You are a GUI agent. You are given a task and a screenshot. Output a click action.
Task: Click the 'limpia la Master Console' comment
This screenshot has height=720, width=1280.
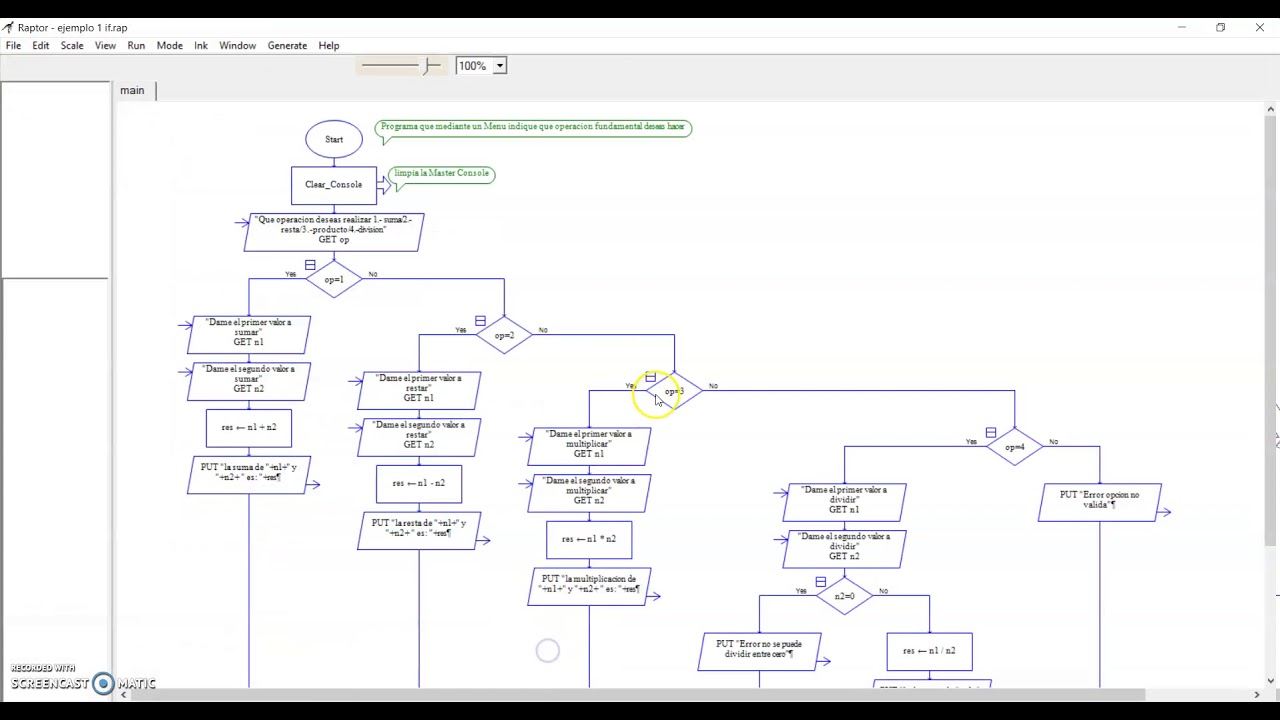(x=441, y=174)
